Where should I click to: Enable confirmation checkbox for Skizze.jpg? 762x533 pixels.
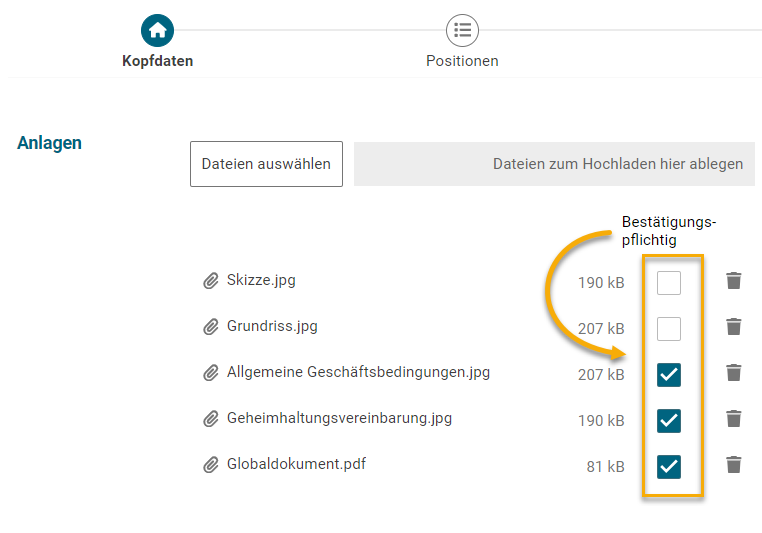(669, 282)
